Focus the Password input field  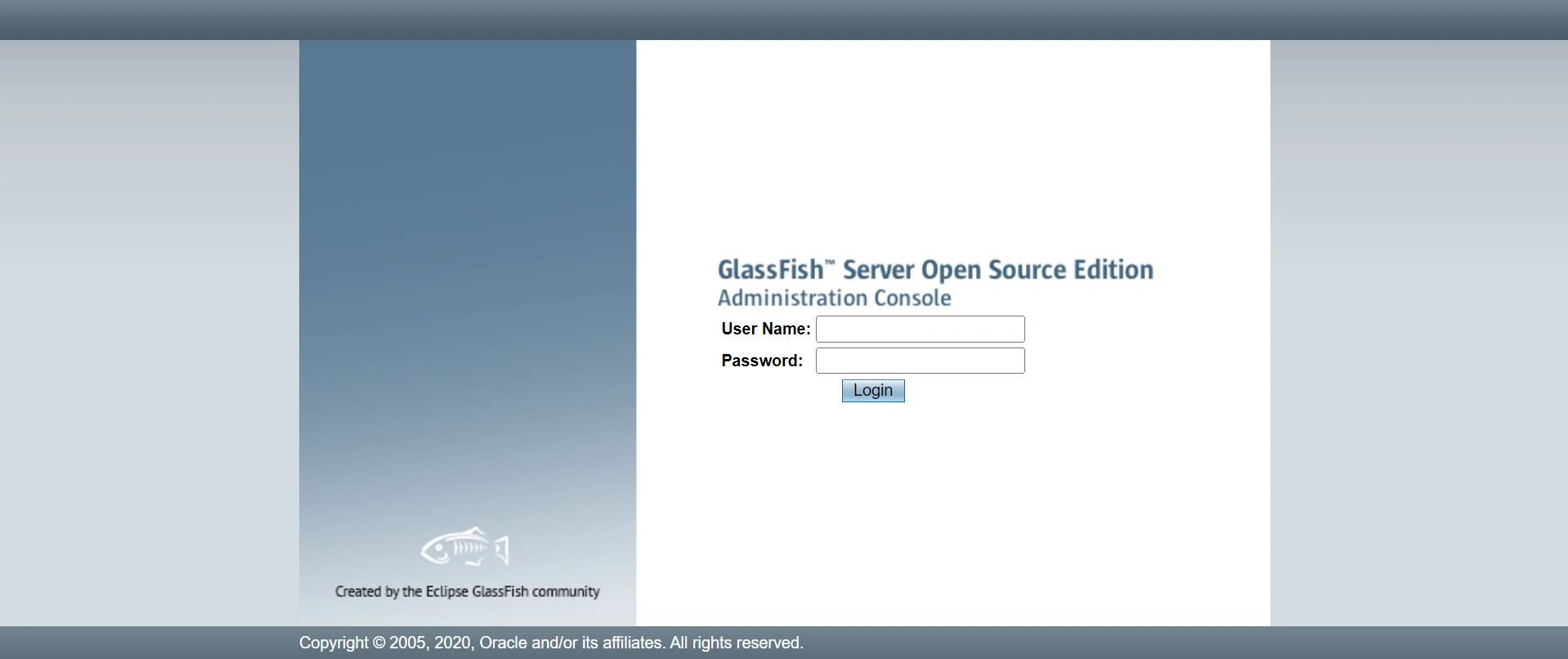(920, 361)
